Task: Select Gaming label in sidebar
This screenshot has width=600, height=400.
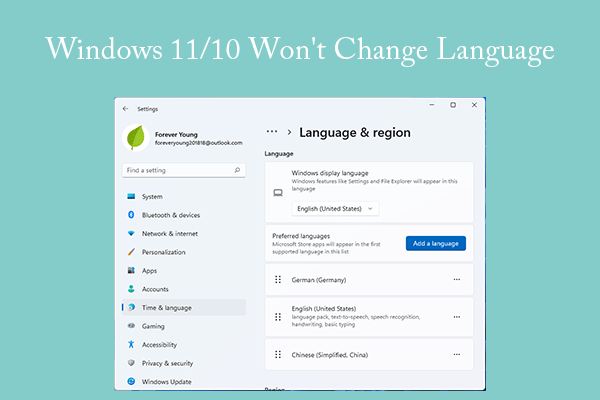Action: click(153, 326)
